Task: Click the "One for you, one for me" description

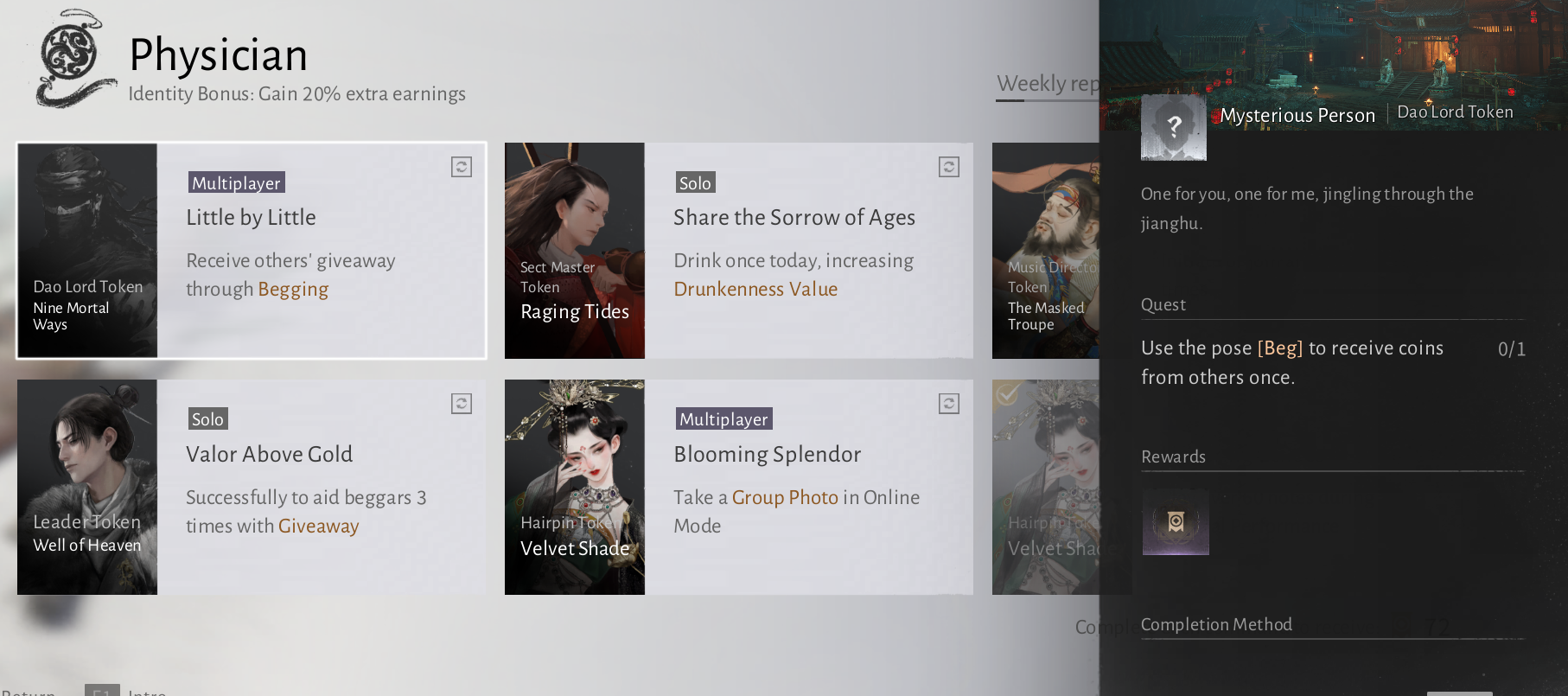Action: click(1307, 208)
